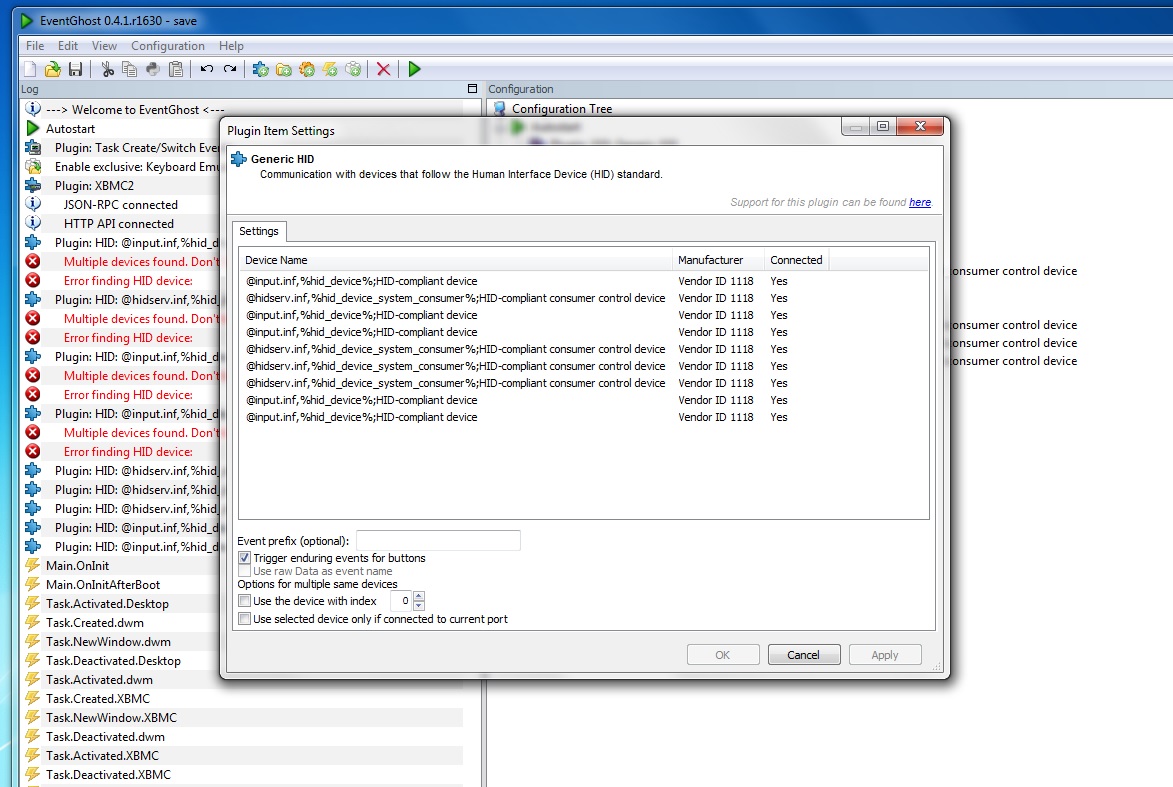Screen dimensions: 1173x787
Task: Click the Cancel button
Action: 803,655
